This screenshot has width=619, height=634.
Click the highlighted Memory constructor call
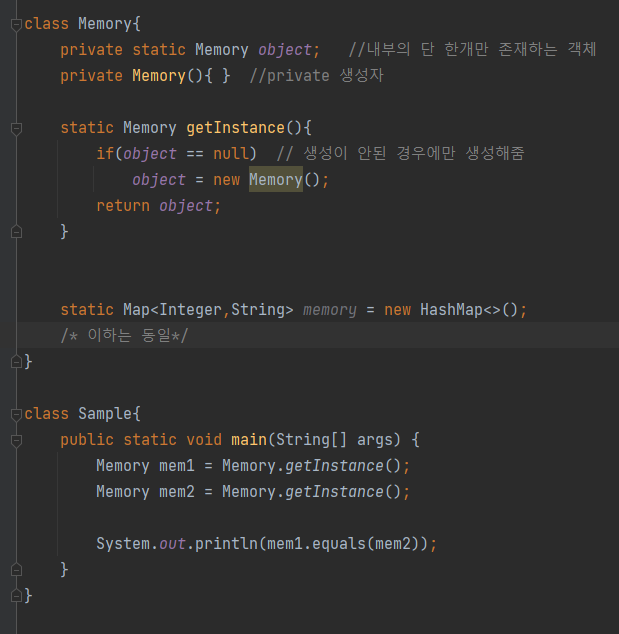point(276,179)
